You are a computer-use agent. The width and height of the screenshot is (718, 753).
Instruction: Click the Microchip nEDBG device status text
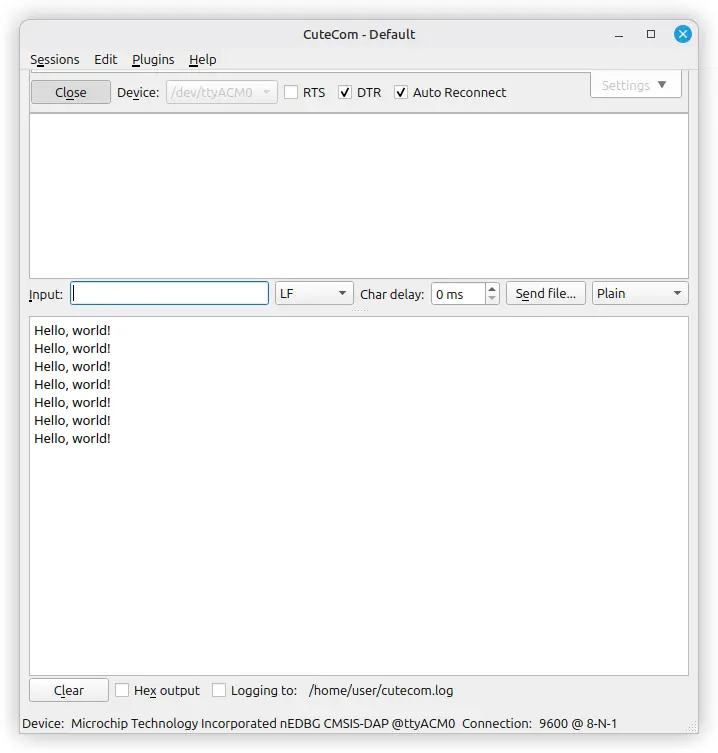263,723
